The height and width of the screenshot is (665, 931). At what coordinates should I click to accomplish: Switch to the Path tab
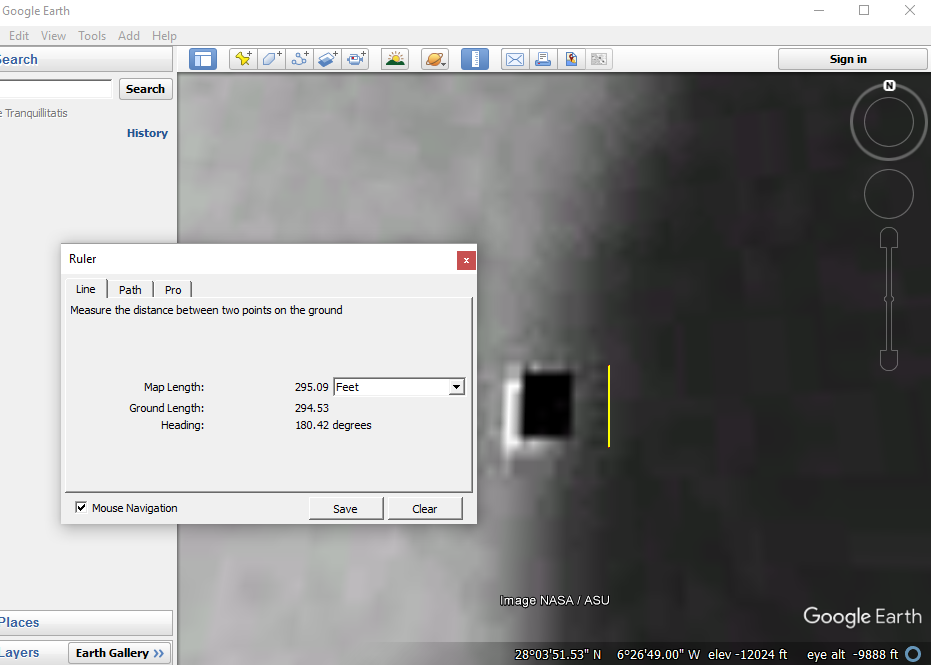(x=130, y=290)
